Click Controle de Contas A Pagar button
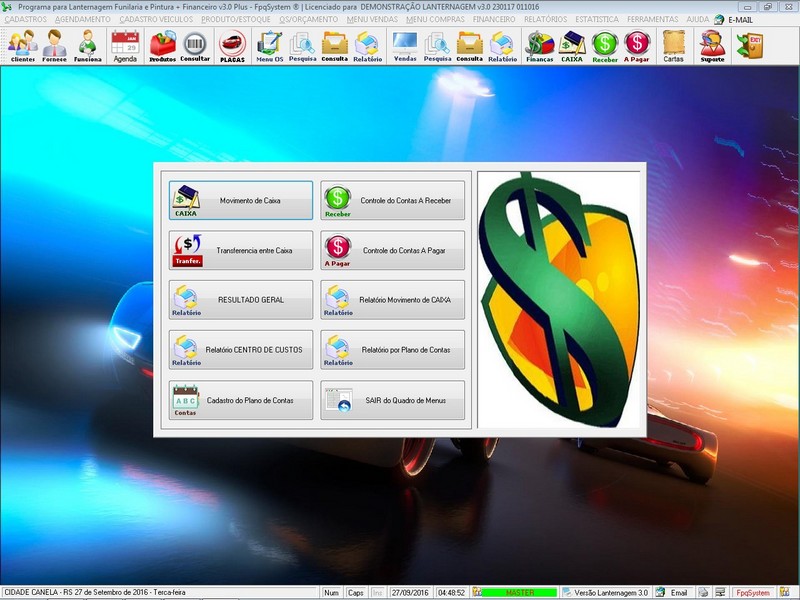Screen dimensions: 800x600 (x=393, y=250)
